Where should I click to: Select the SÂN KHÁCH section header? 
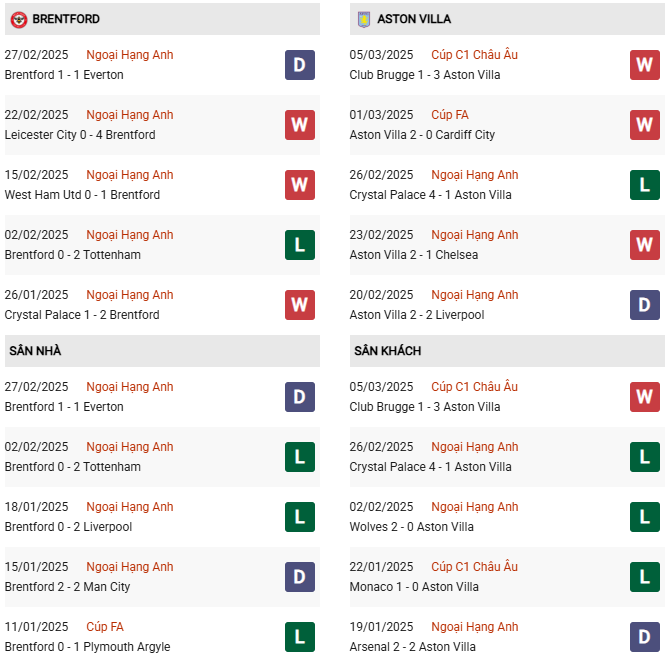click(x=387, y=351)
